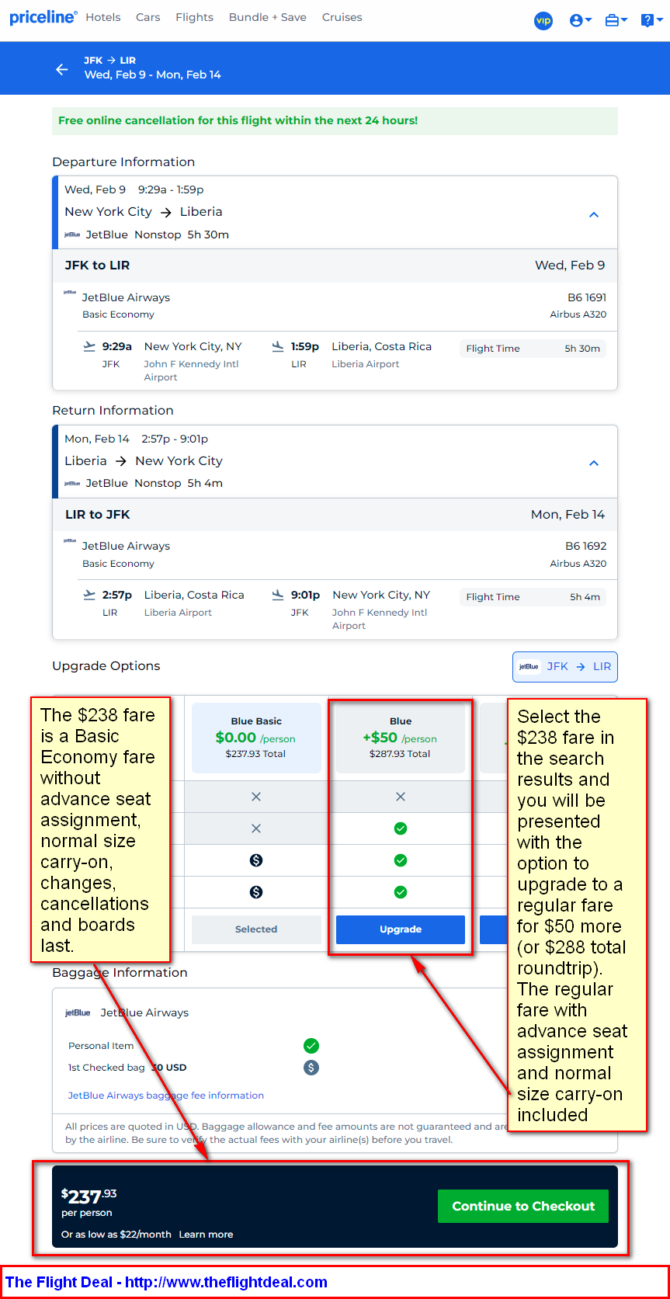Click flight number B6 1692

[x=586, y=546]
